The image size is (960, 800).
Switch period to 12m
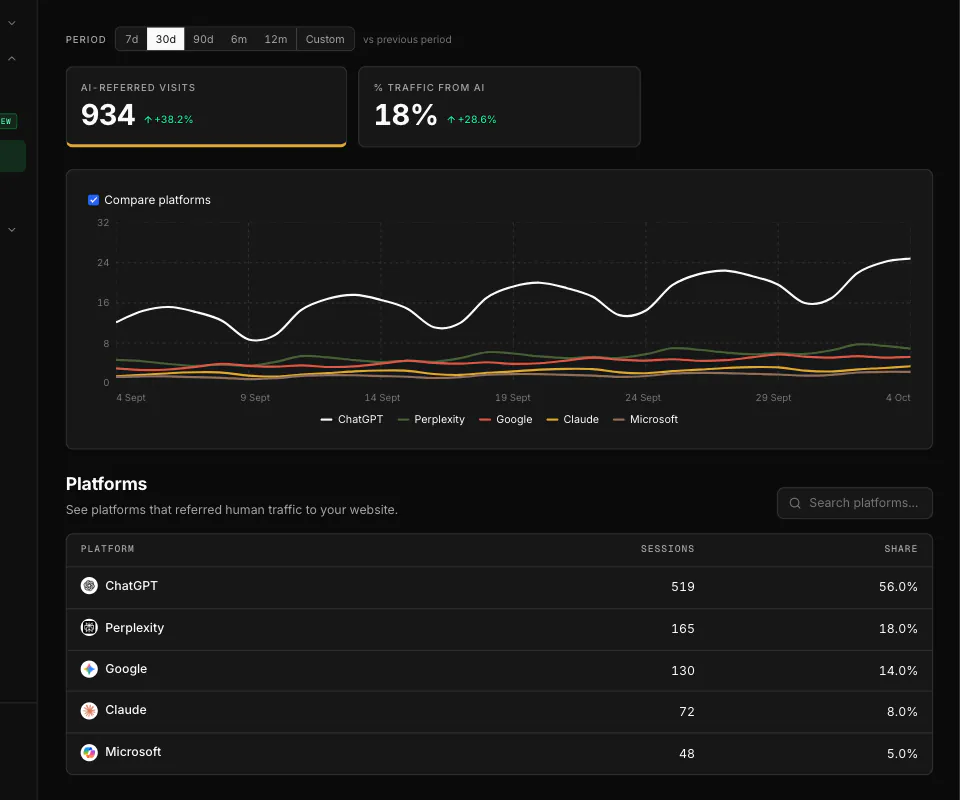click(276, 39)
